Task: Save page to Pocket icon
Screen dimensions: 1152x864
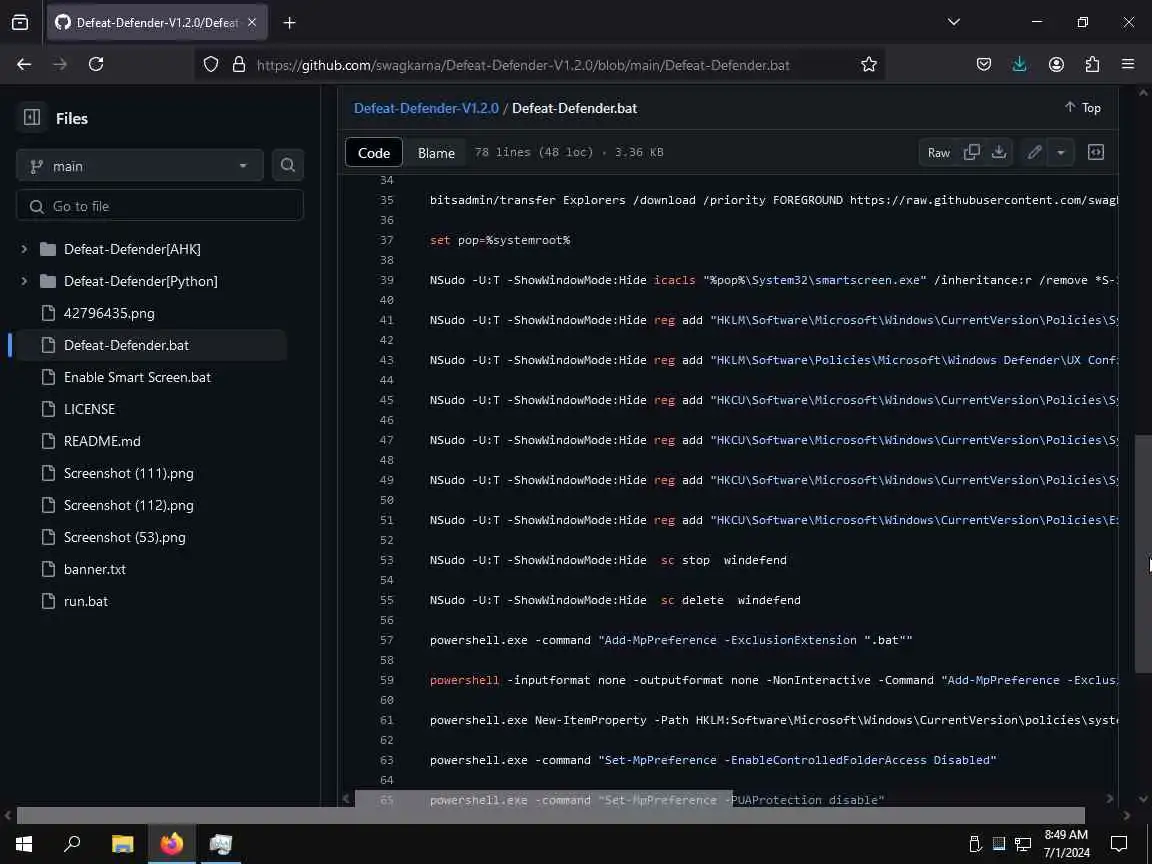Action: click(984, 65)
